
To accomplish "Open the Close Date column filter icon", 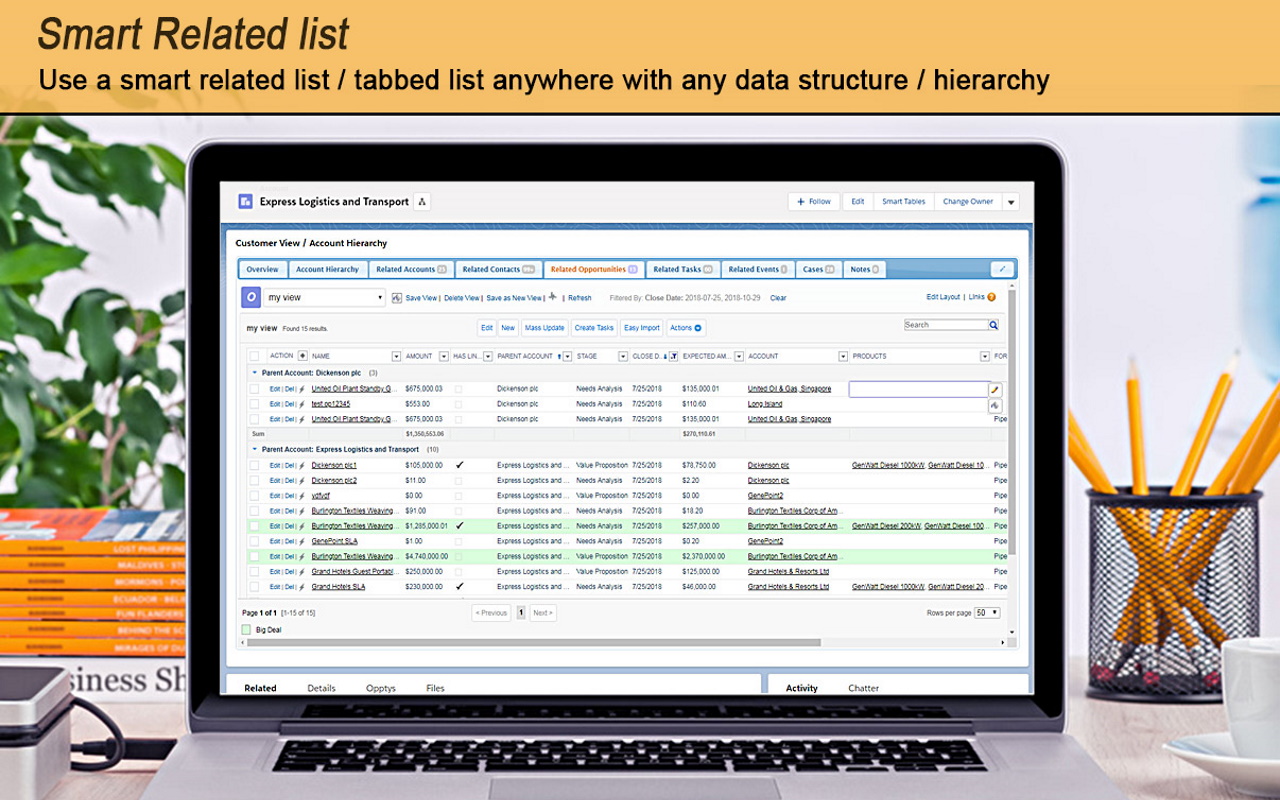I will pos(673,356).
